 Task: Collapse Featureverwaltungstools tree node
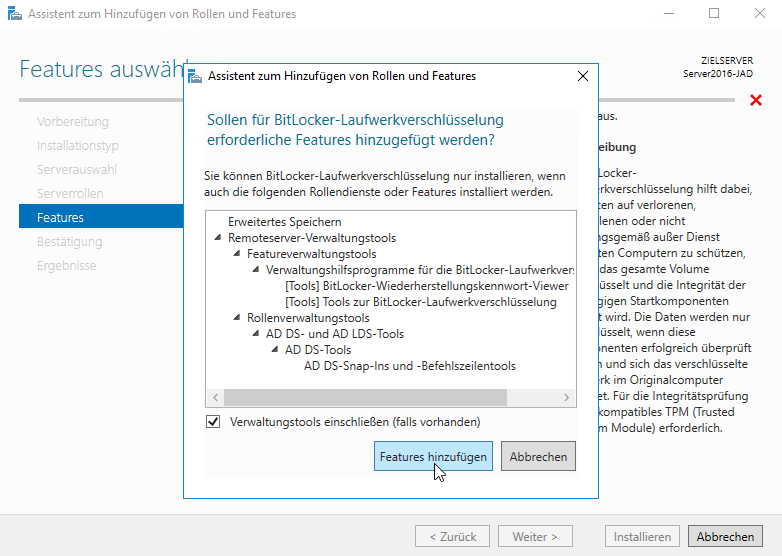coord(237,254)
